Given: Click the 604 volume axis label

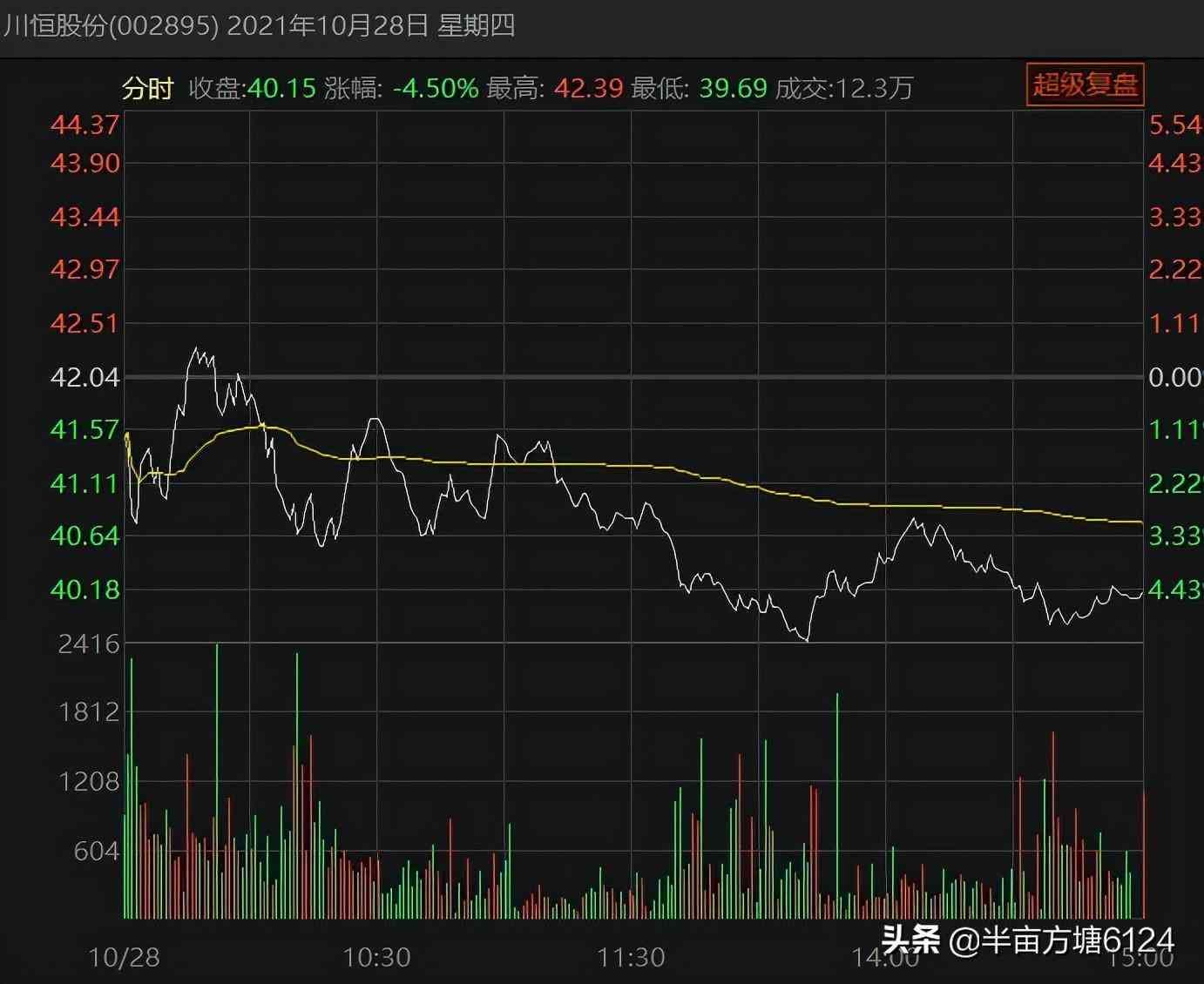Looking at the screenshot, I should pyautogui.click(x=96, y=851).
